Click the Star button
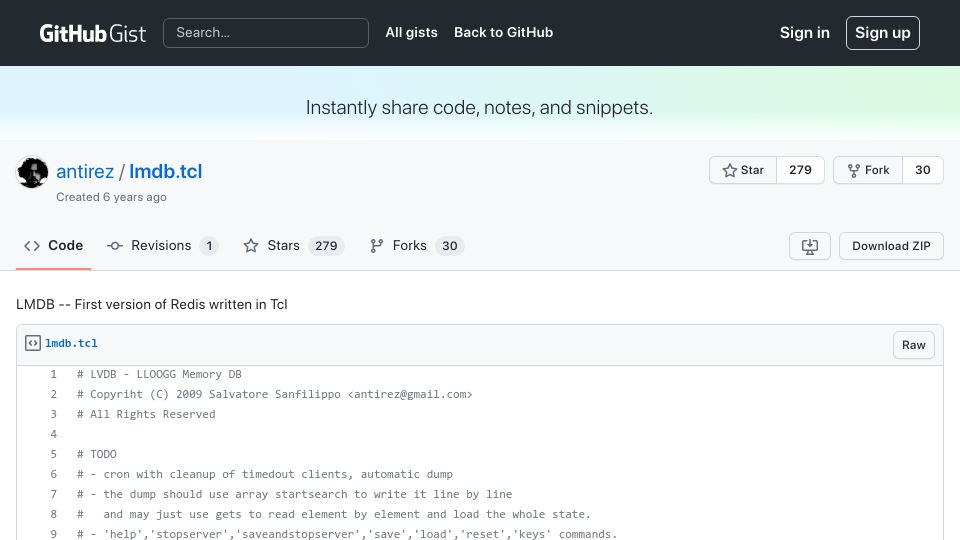 pyautogui.click(x=743, y=170)
